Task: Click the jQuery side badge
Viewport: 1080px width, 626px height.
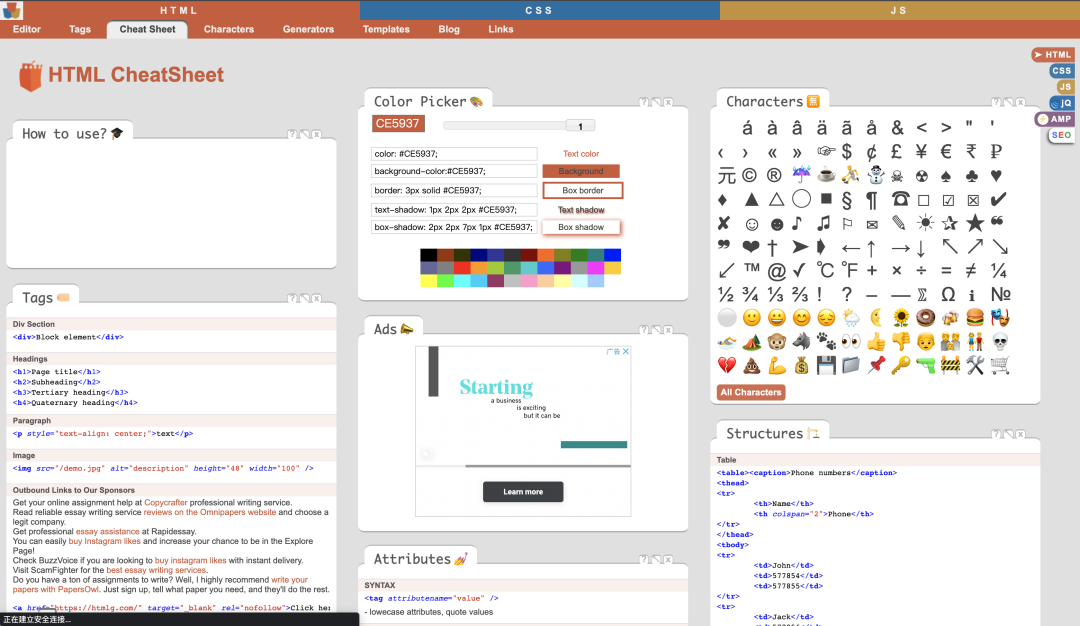Action: point(1061,103)
